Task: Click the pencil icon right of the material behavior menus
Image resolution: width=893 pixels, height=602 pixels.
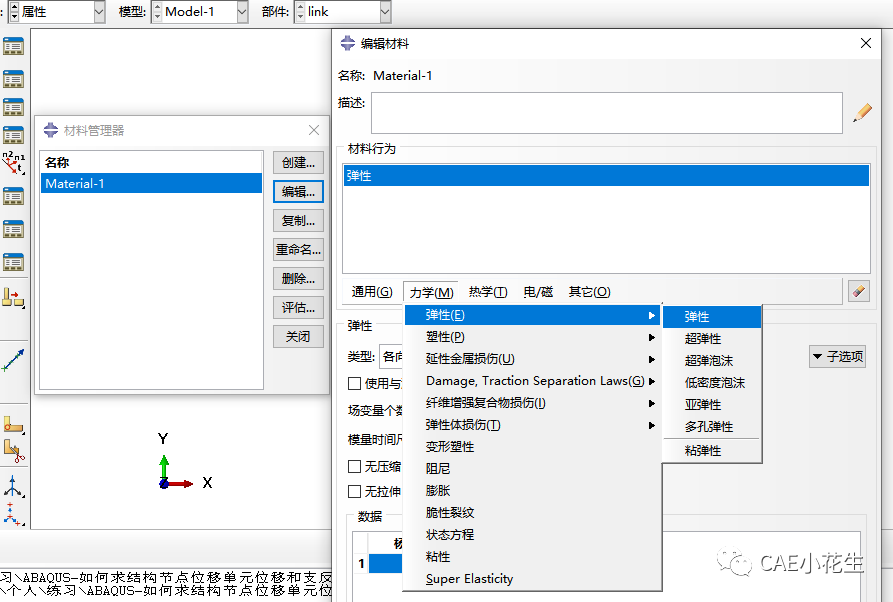Action: 858,291
